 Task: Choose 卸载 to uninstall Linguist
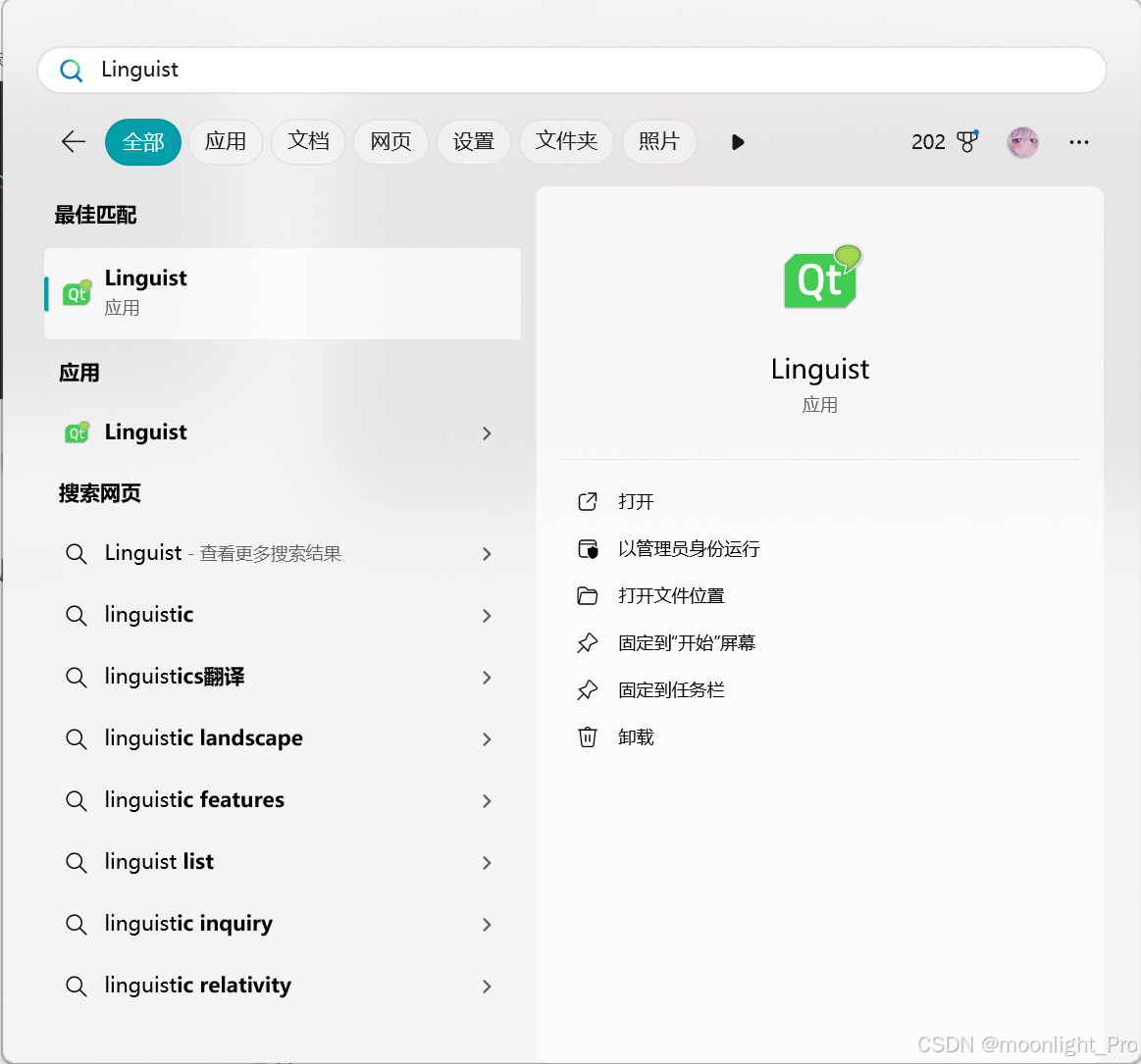tap(636, 737)
